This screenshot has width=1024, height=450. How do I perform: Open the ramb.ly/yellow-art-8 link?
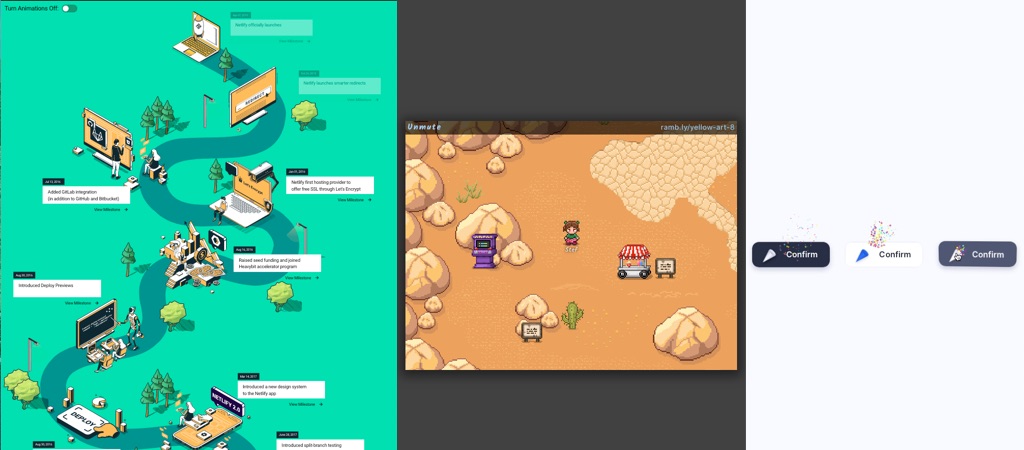click(x=697, y=127)
